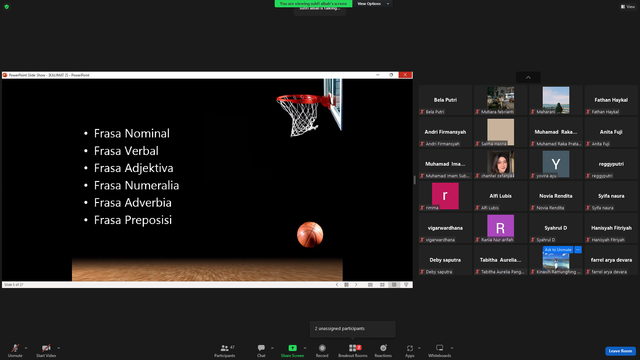Open see all slides icon in PowerPoint
The image size is (640, 360).
(x=347, y=285)
